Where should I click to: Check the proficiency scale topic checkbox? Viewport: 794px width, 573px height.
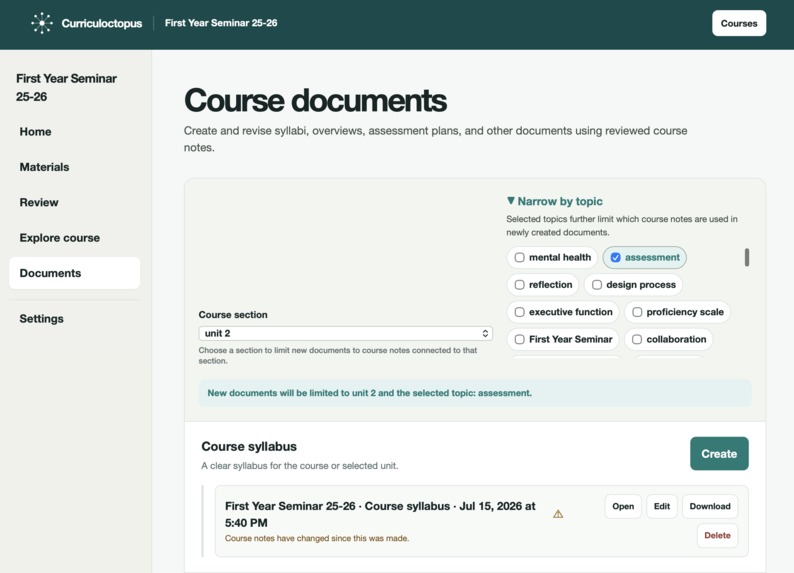coord(637,312)
